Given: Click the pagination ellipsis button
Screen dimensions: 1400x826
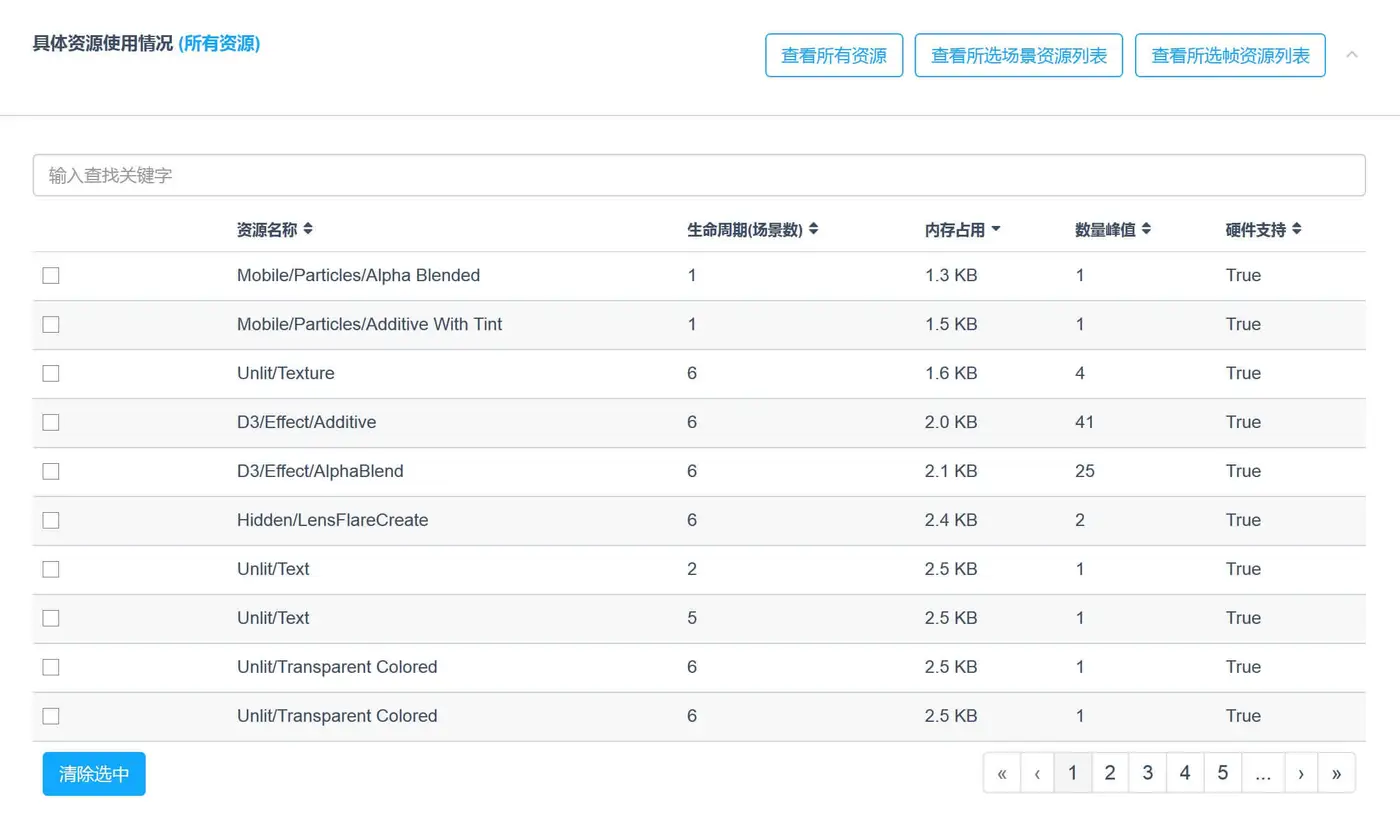Looking at the screenshot, I should tap(1263, 773).
